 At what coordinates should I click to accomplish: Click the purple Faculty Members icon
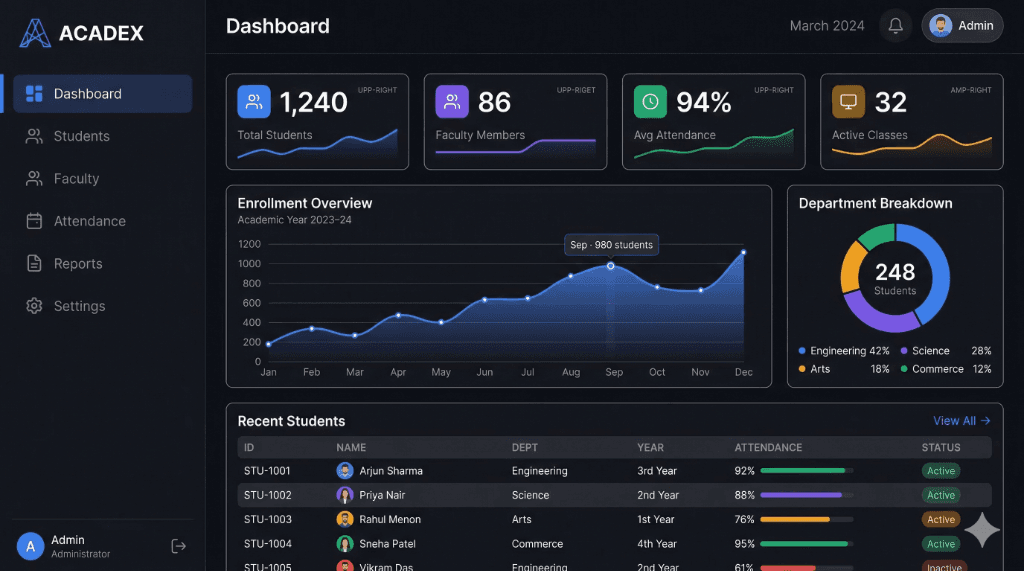pyautogui.click(x=452, y=101)
